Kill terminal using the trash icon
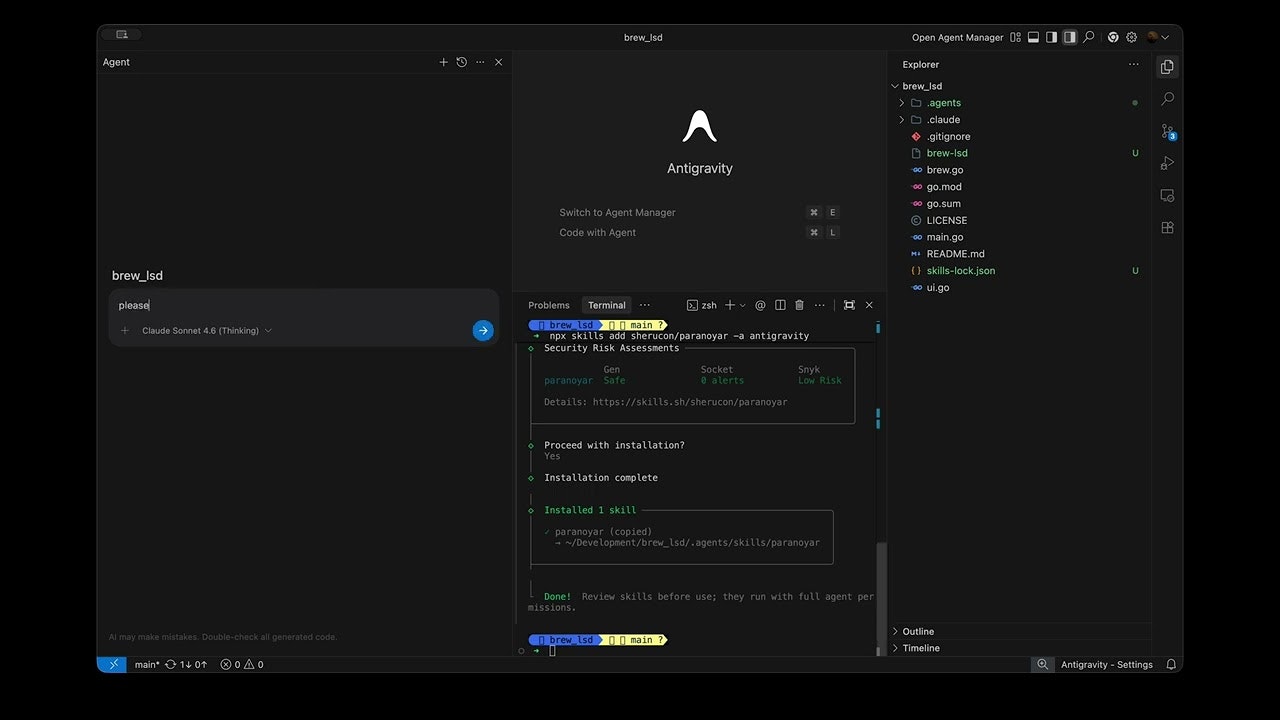Viewport: 1280px width, 720px height. [x=799, y=305]
